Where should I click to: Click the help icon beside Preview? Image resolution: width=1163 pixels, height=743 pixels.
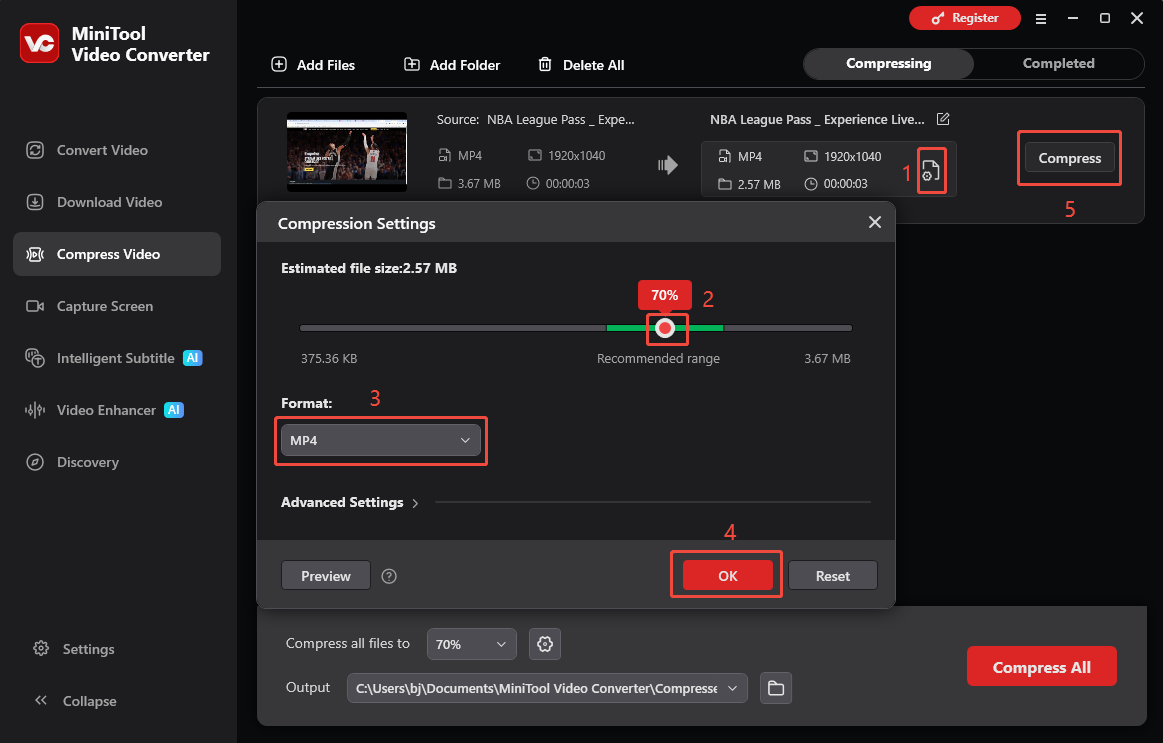tap(389, 576)
